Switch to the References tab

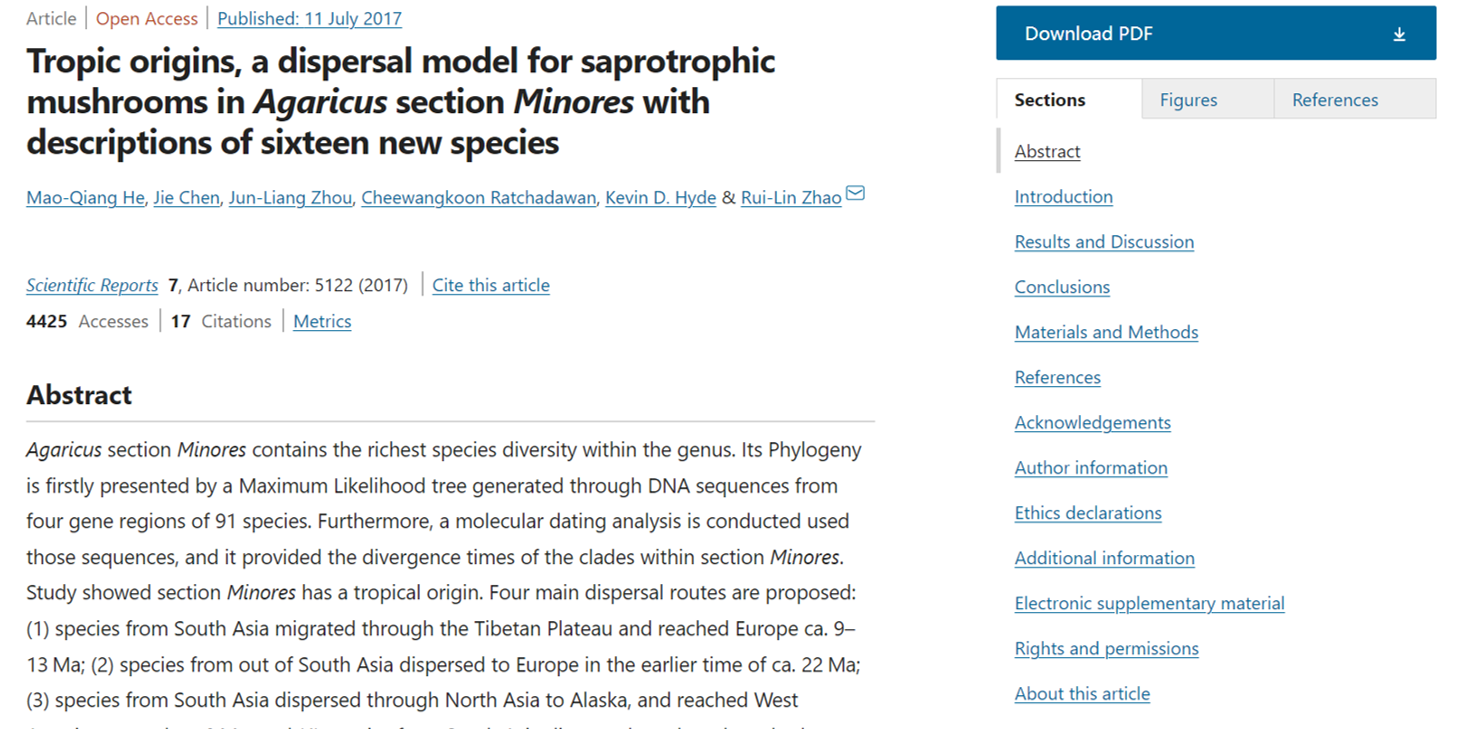pos(1334,100)
